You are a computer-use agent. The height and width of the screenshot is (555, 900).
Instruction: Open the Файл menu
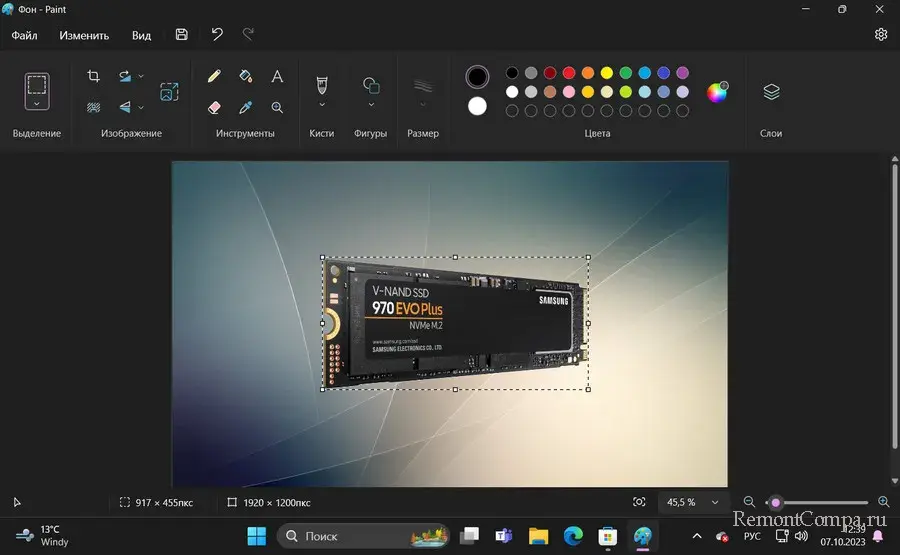25,35
